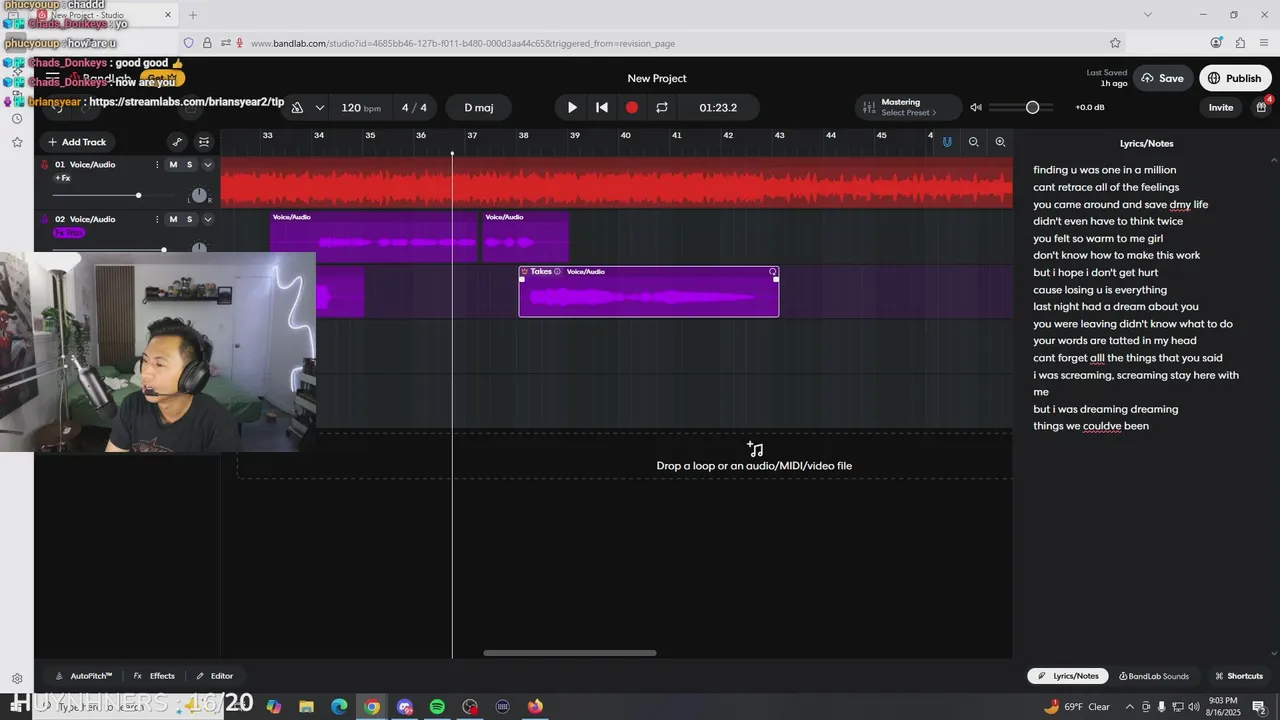
Task: Open Microsoft Edge from the taskbar
Action: tap(339, 707)
